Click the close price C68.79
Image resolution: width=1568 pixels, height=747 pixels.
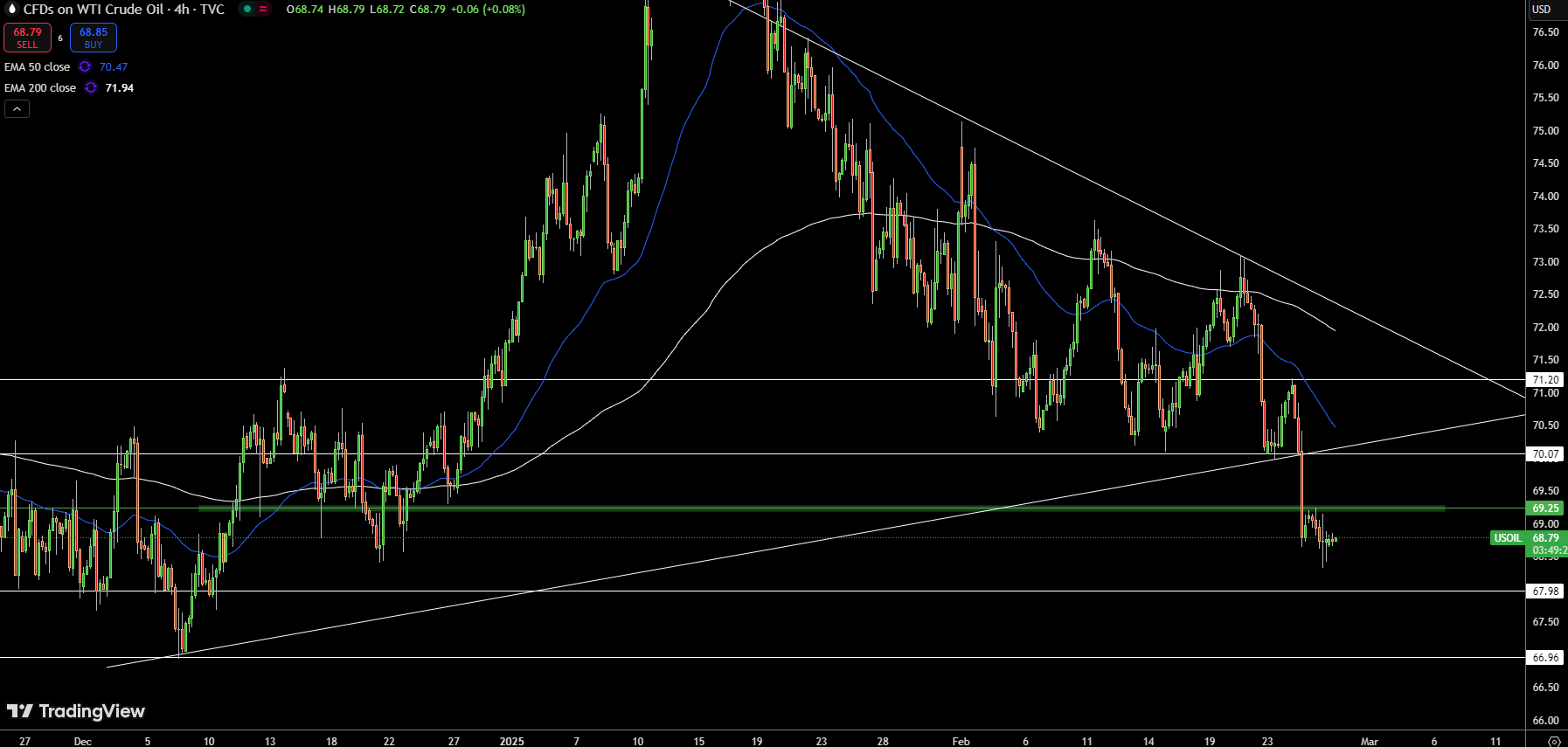[428, 9]
